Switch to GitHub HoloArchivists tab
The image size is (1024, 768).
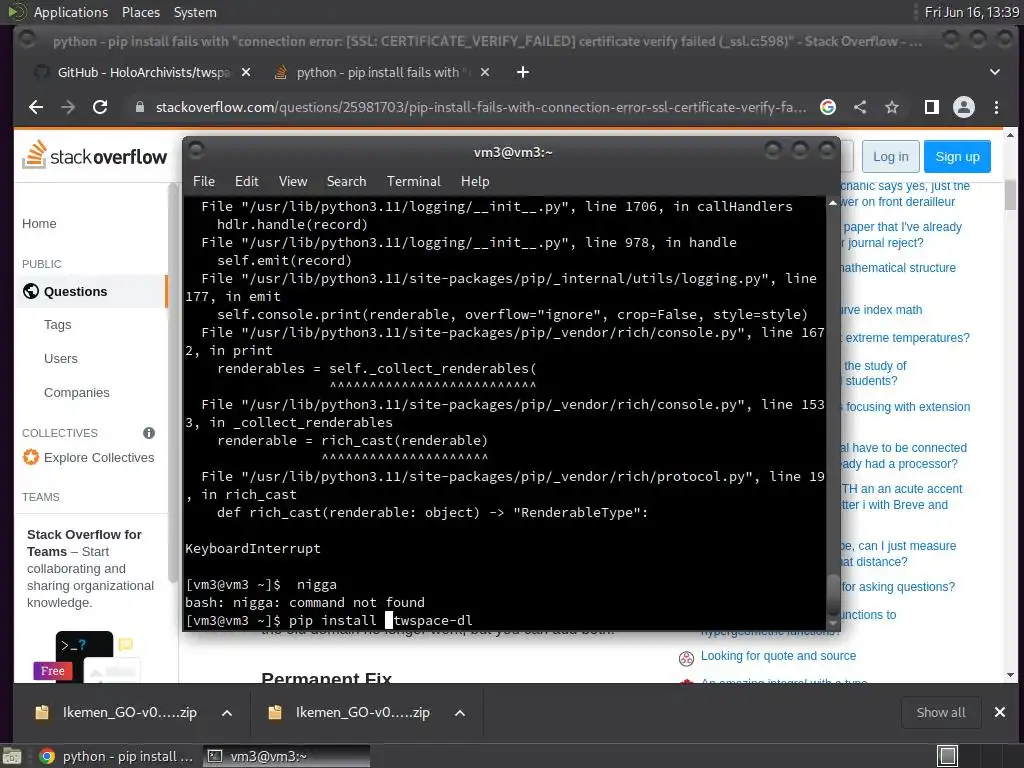pyautogui.click(x=143, y=72)
